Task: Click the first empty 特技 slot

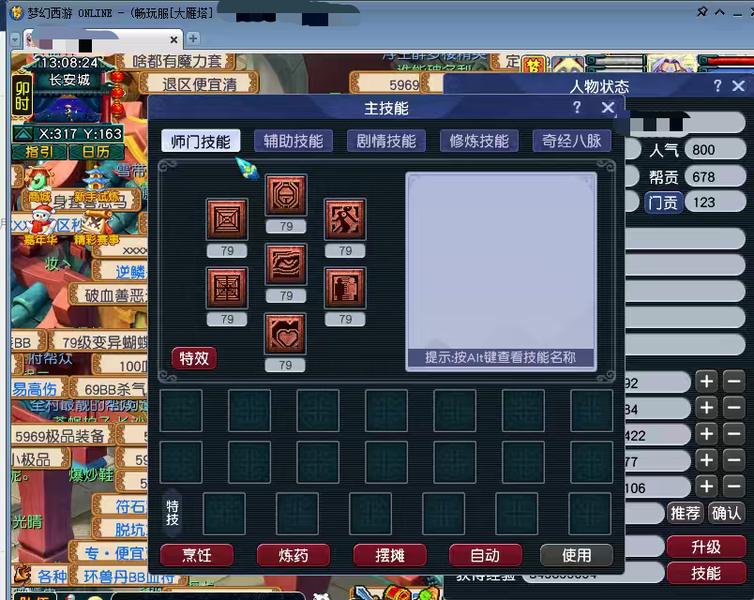Action: pos(224,513)
